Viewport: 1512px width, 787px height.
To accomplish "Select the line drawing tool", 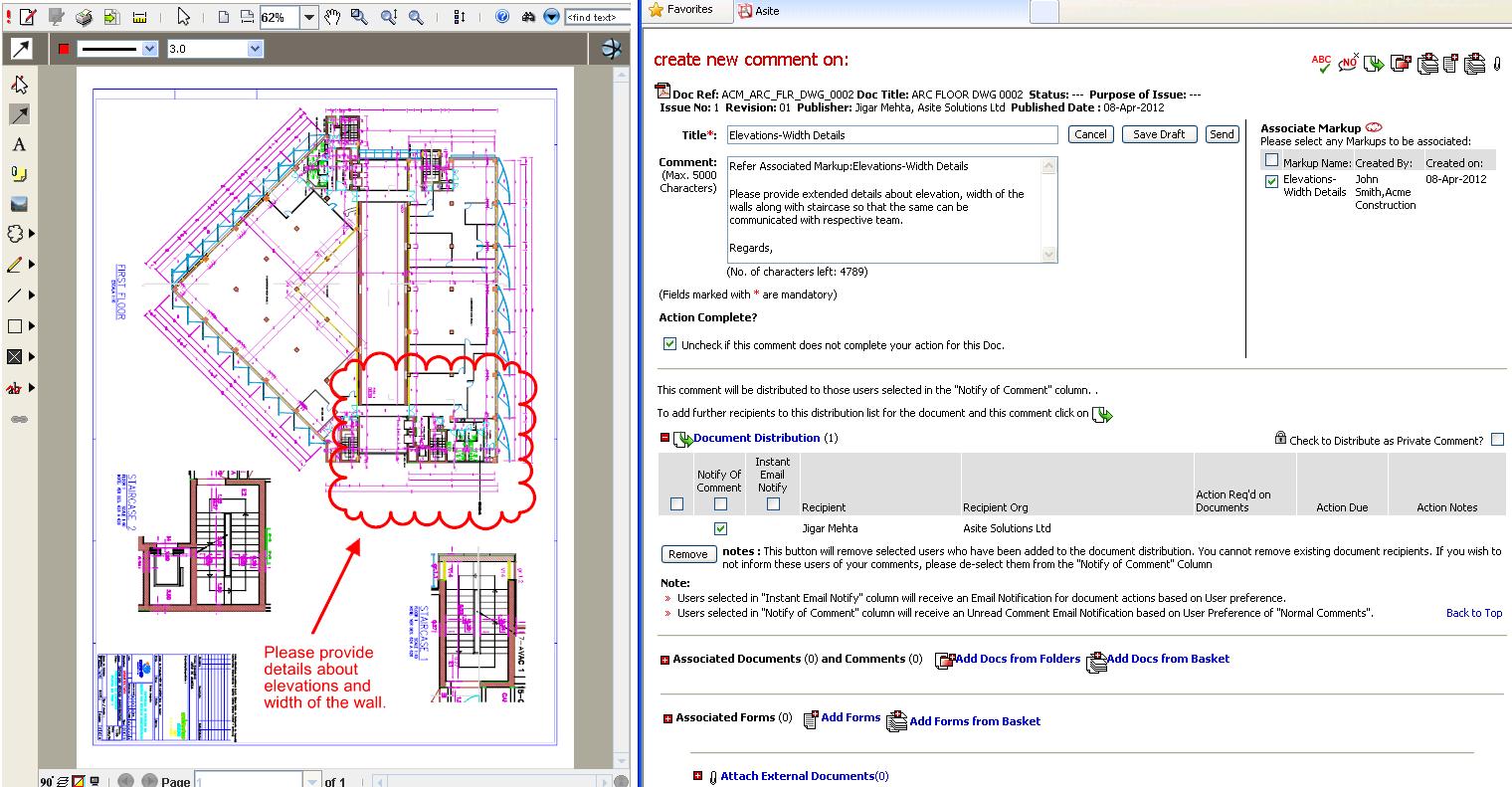I will 16,295.
